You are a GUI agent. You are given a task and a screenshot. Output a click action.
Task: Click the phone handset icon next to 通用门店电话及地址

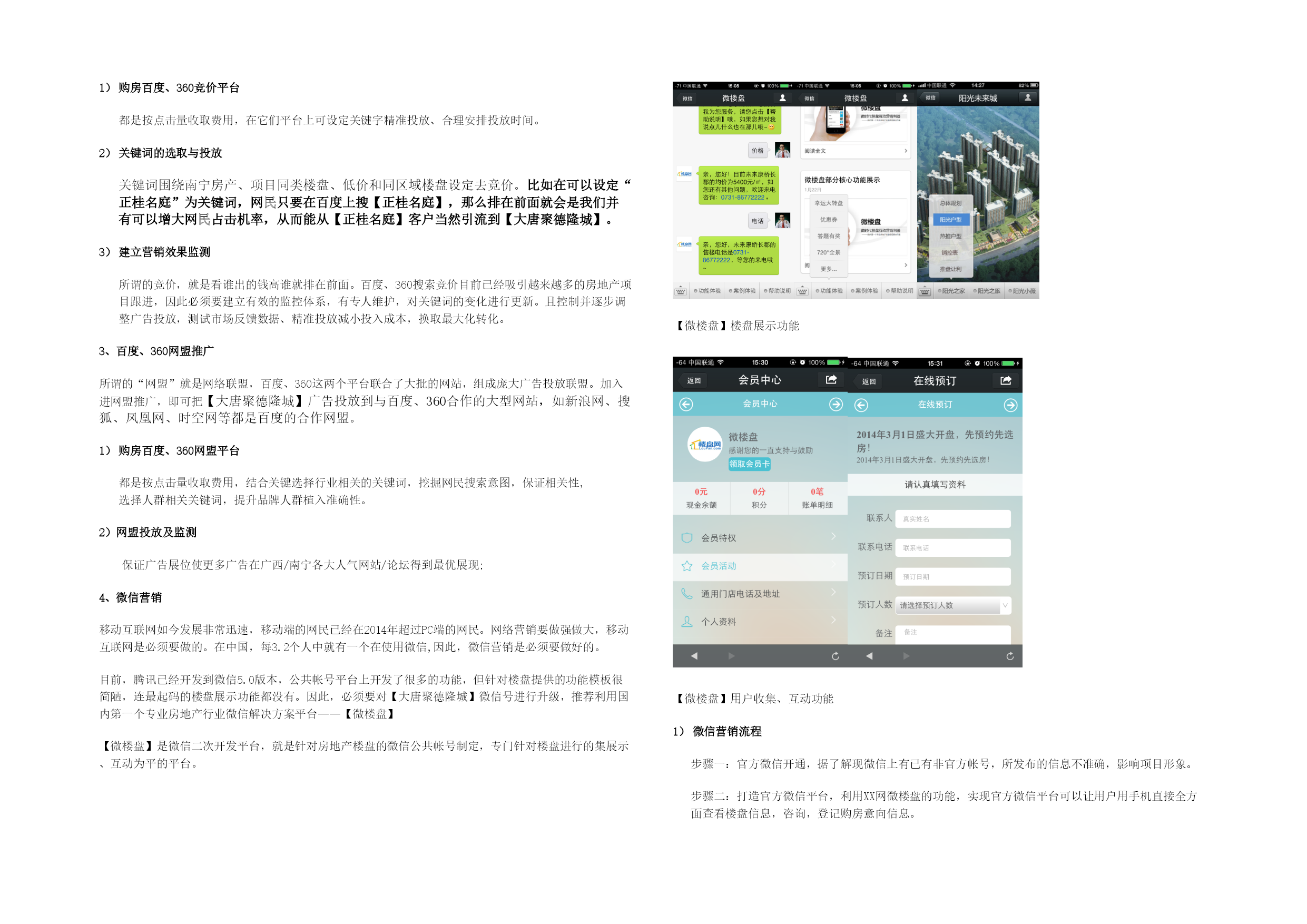(687, 594)
